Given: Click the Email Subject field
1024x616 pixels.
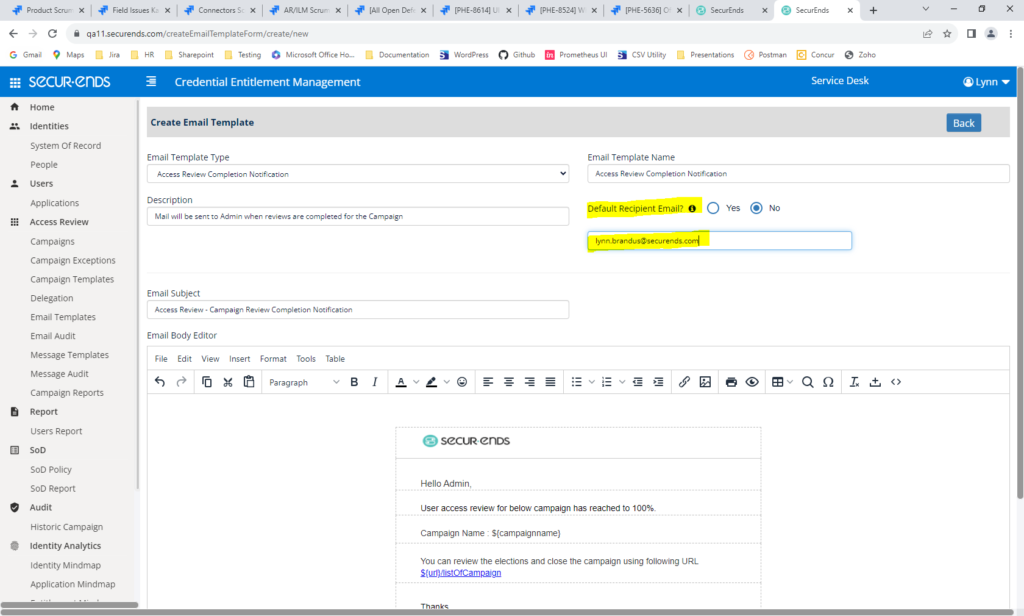Looking at the screenshot, I should (358, 310).
